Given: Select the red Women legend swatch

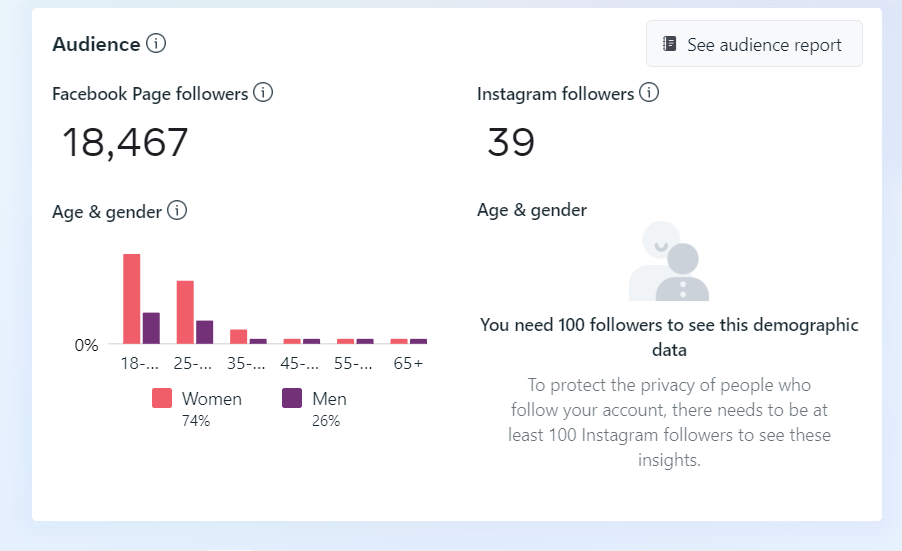Looking at the screenshot, I should 162,398.
